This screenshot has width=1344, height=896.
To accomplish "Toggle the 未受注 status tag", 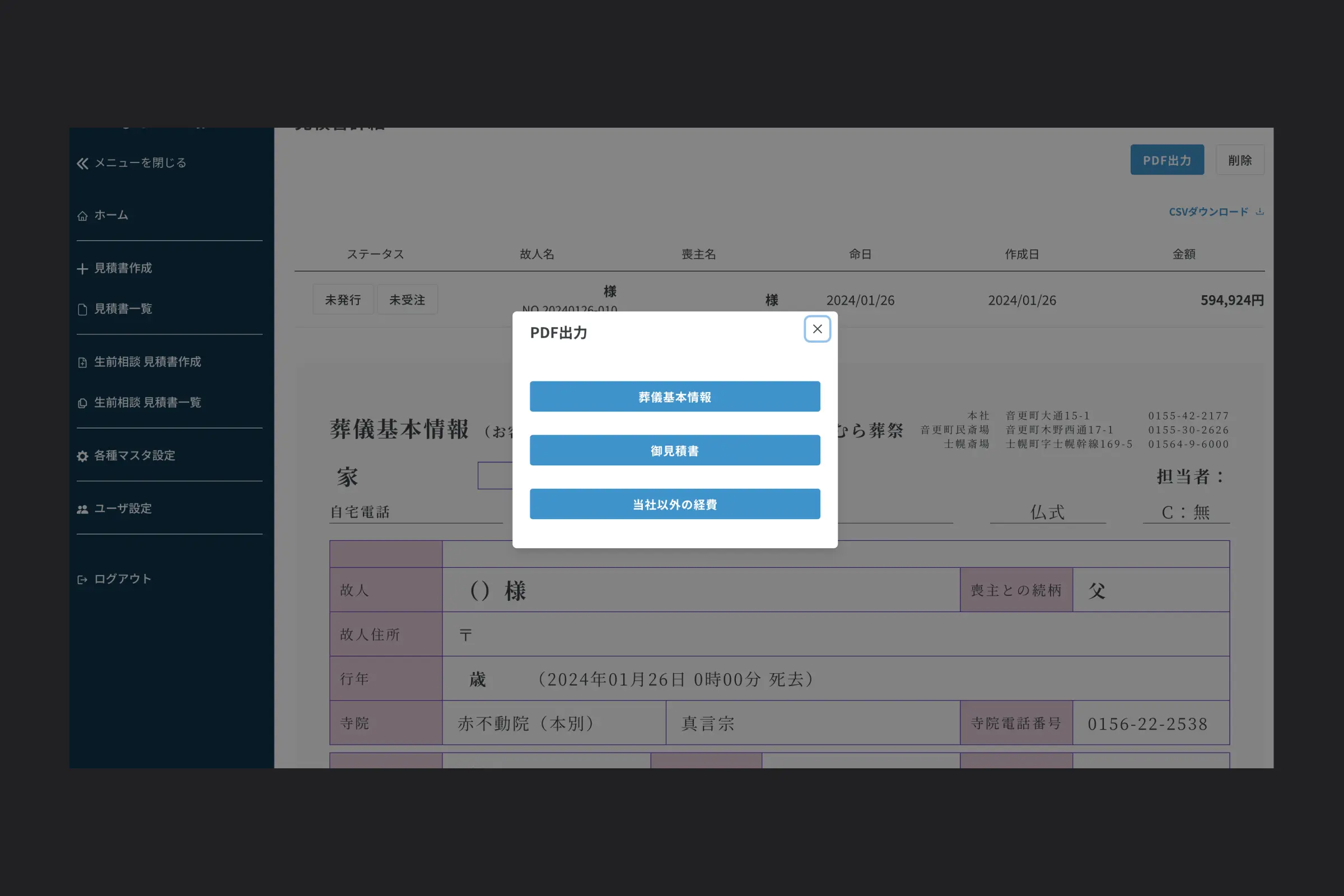I will 407,300.
